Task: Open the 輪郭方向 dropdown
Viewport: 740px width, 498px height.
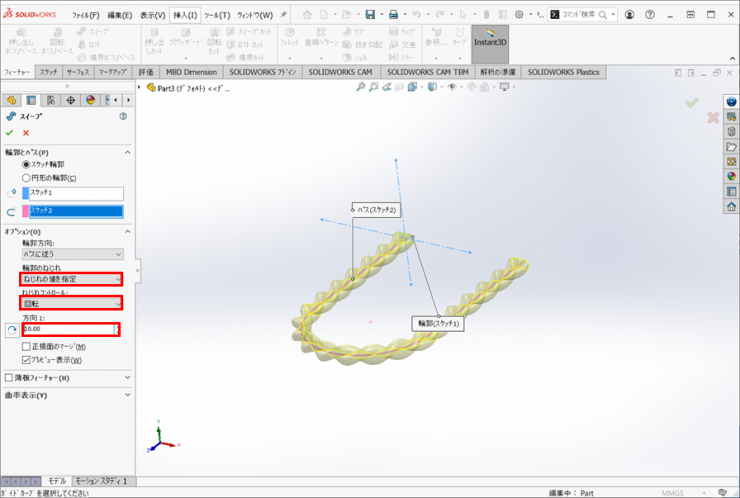Action: tap(72, 255)
